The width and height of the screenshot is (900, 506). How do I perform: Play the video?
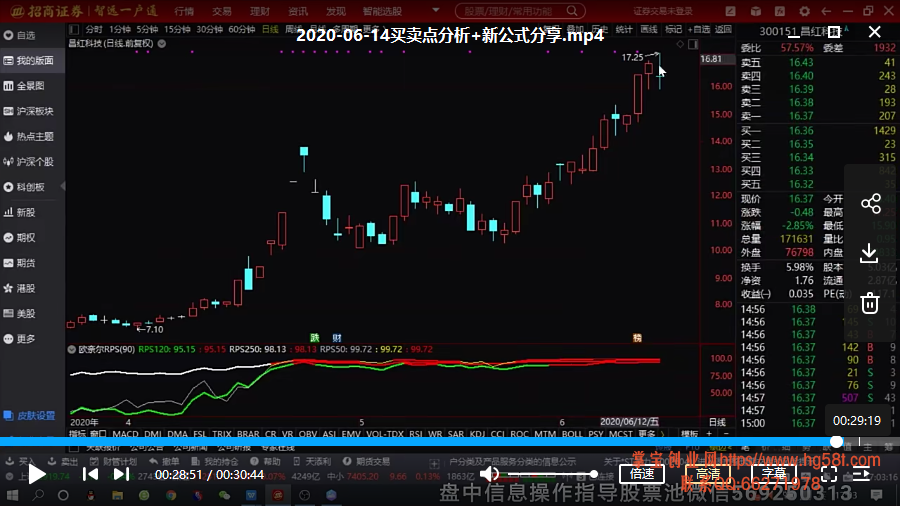click(37, 474)
